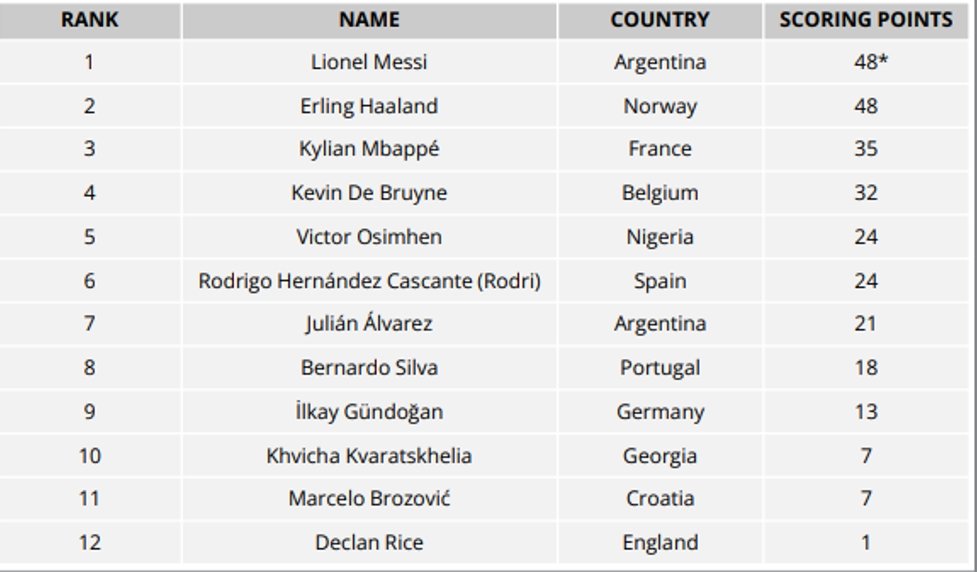Click the 48* scoring points cell
This screenshot has height=572, width=977.
(x=866, y=62)
